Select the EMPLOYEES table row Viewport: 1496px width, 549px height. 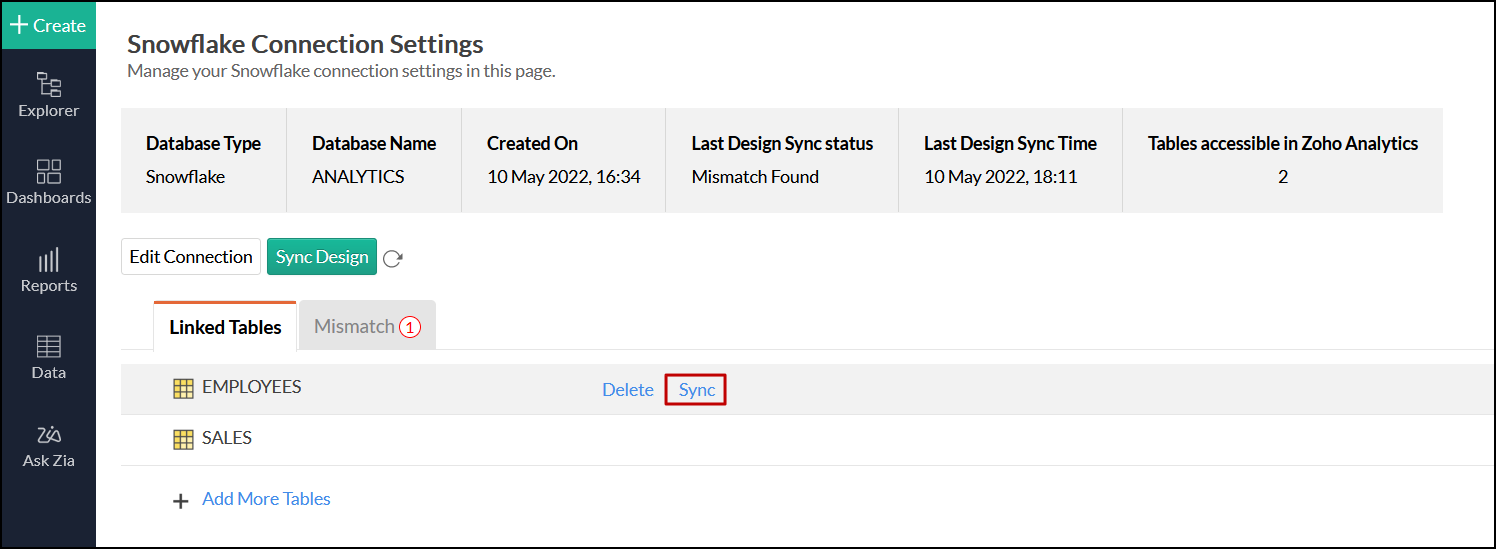[807, 389]
